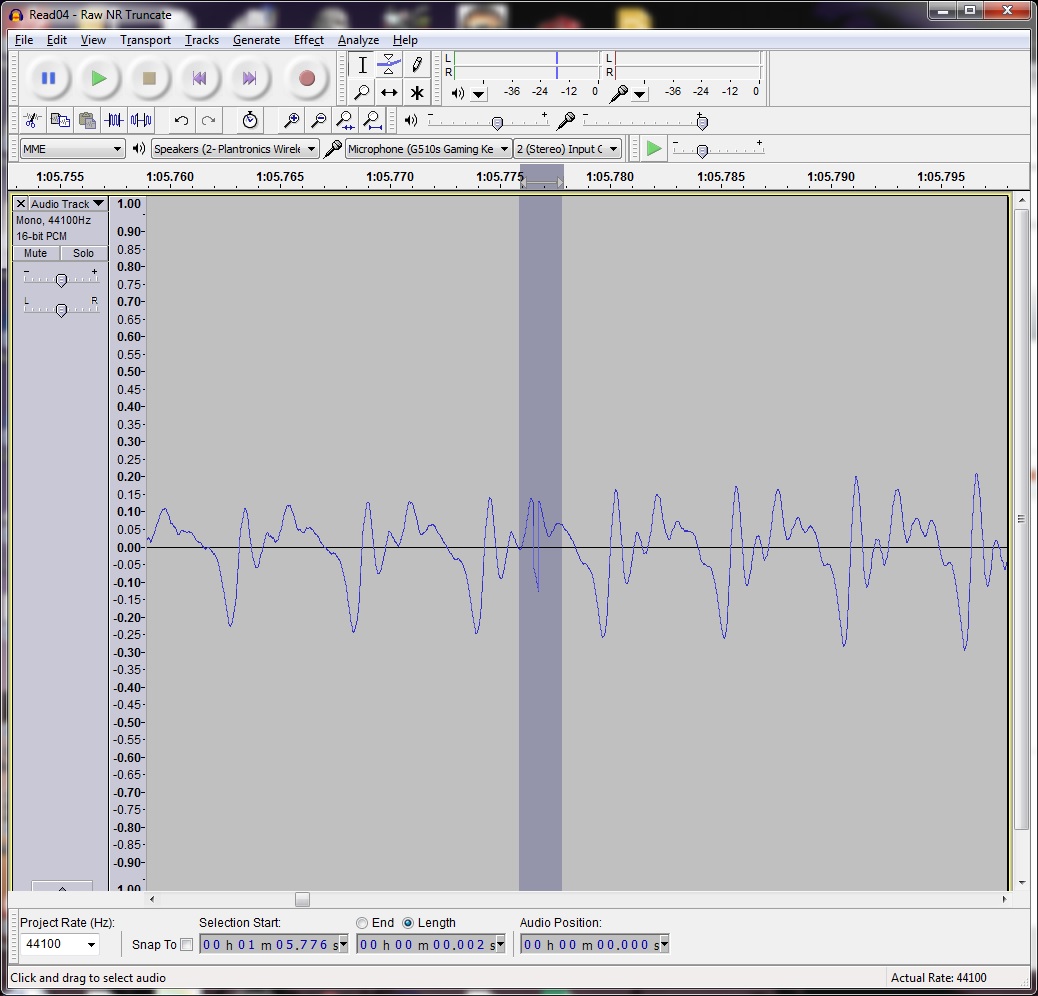Screen dimensions: 1038x996
Task: Open the playback meter options dropdown
Action: point(479,94)
